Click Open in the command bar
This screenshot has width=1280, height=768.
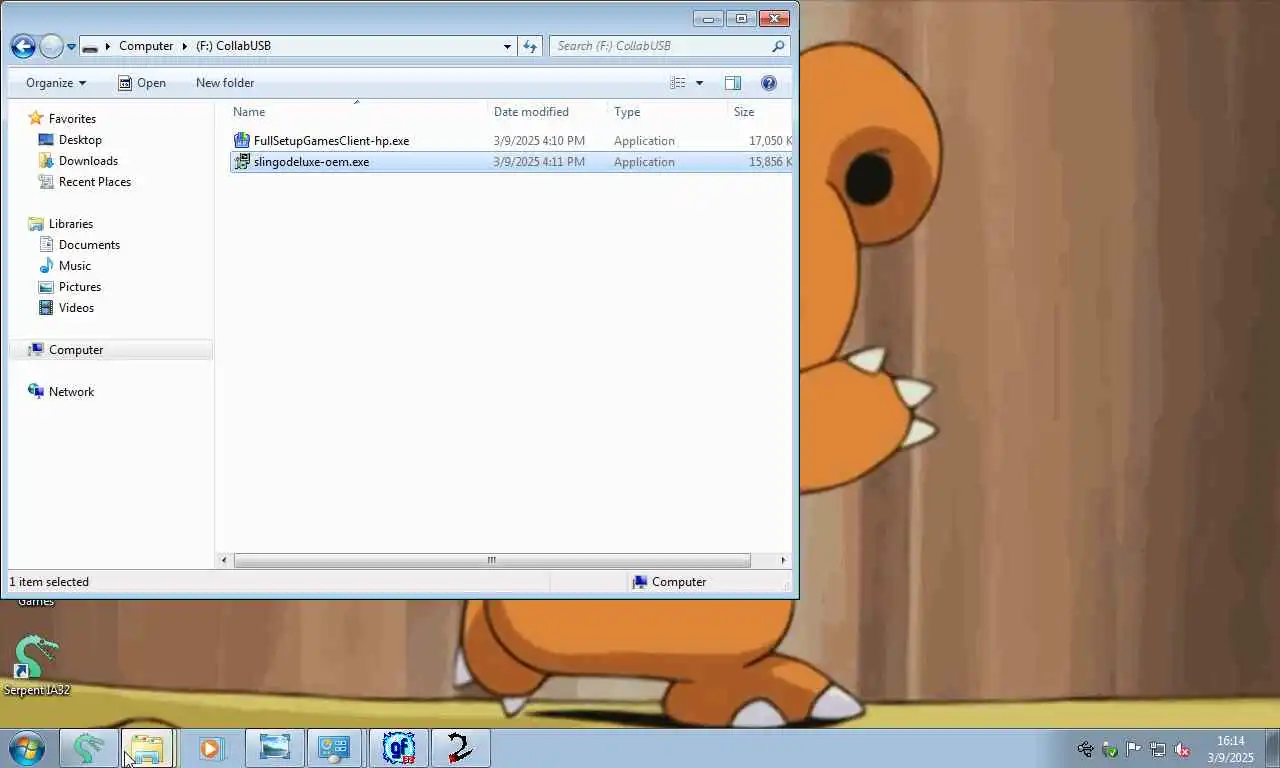pyautogui.click(x=141, y=83)
